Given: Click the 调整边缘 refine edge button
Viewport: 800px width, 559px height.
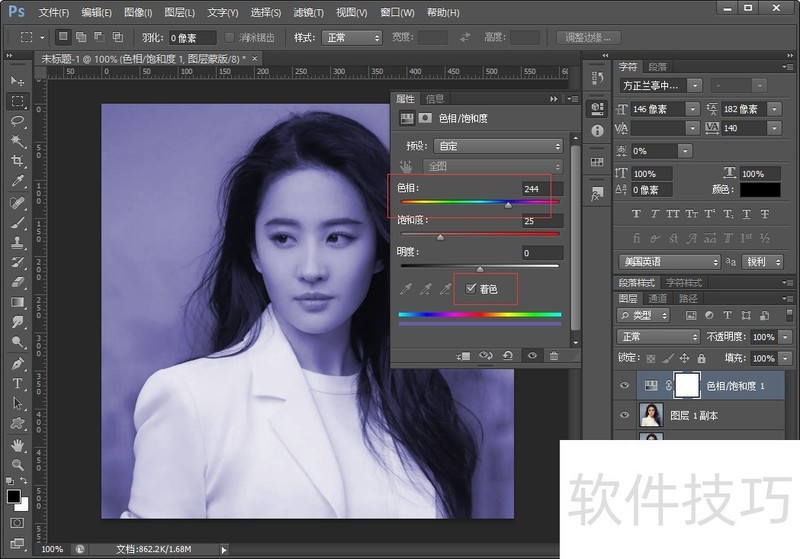Looking at the screenshot, I should 588,37.
